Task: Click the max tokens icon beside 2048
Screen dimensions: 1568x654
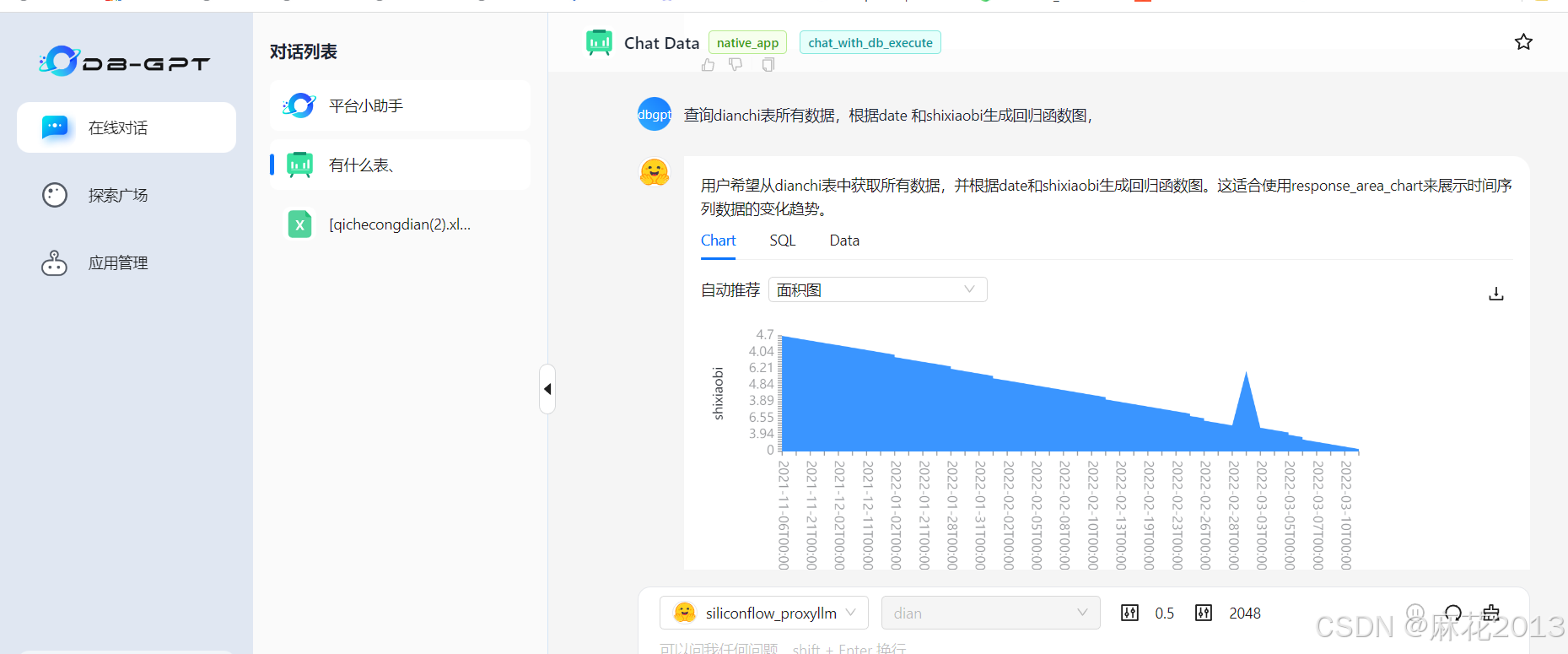Action: tap(1204, 613)
